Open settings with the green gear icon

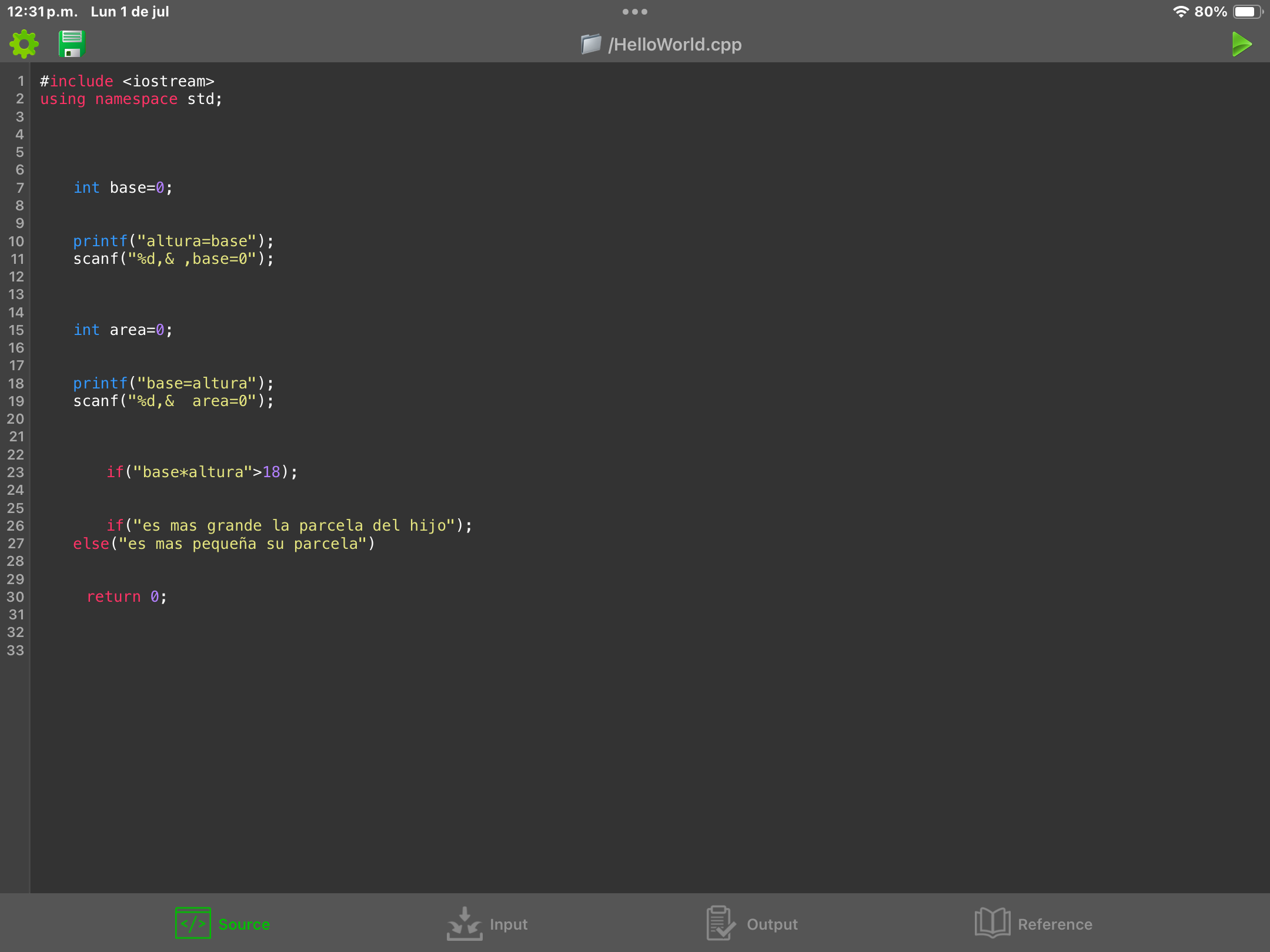click(24, 44)
